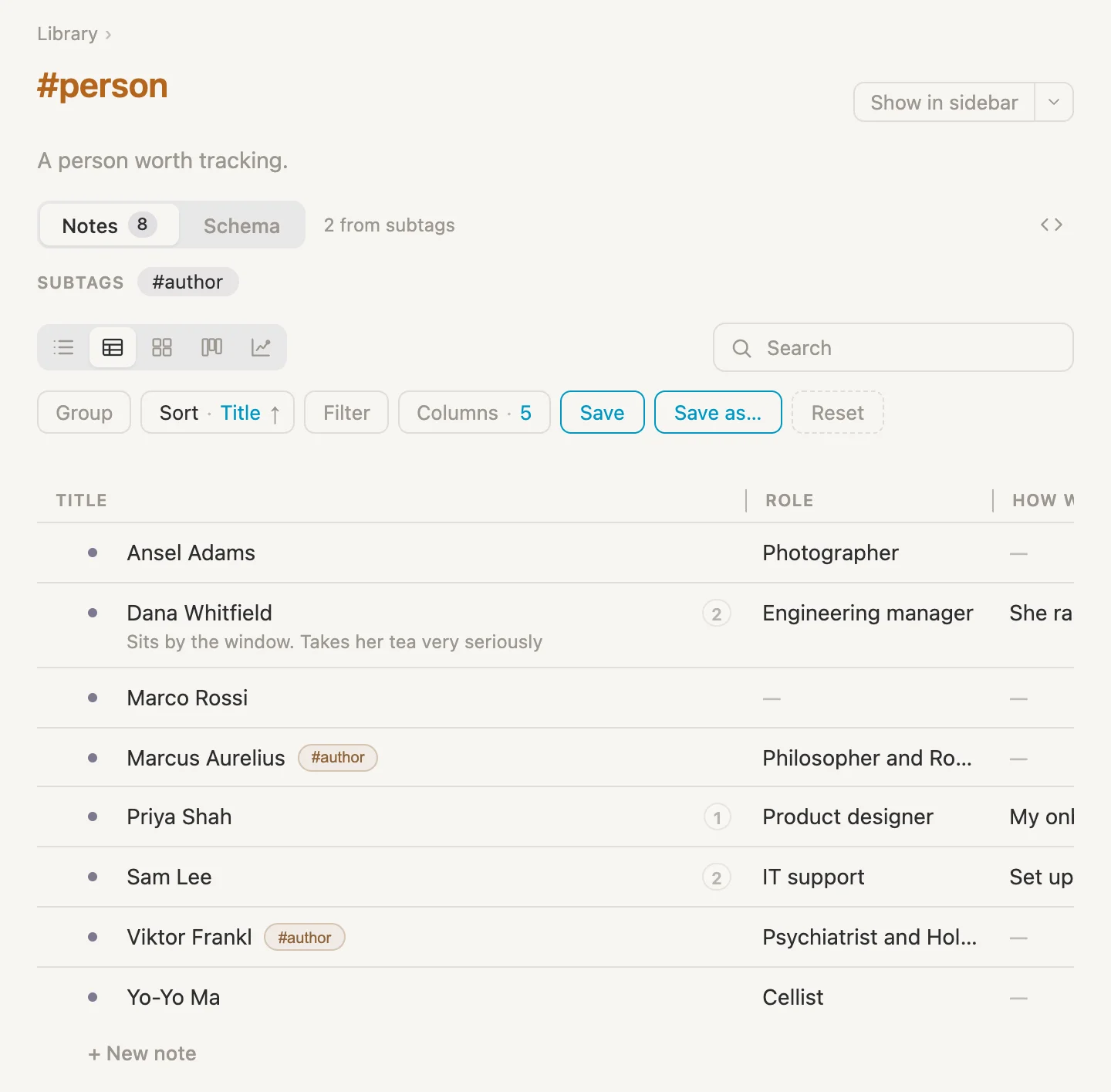Switch to kanban board view icon

(x=211, y=347)
